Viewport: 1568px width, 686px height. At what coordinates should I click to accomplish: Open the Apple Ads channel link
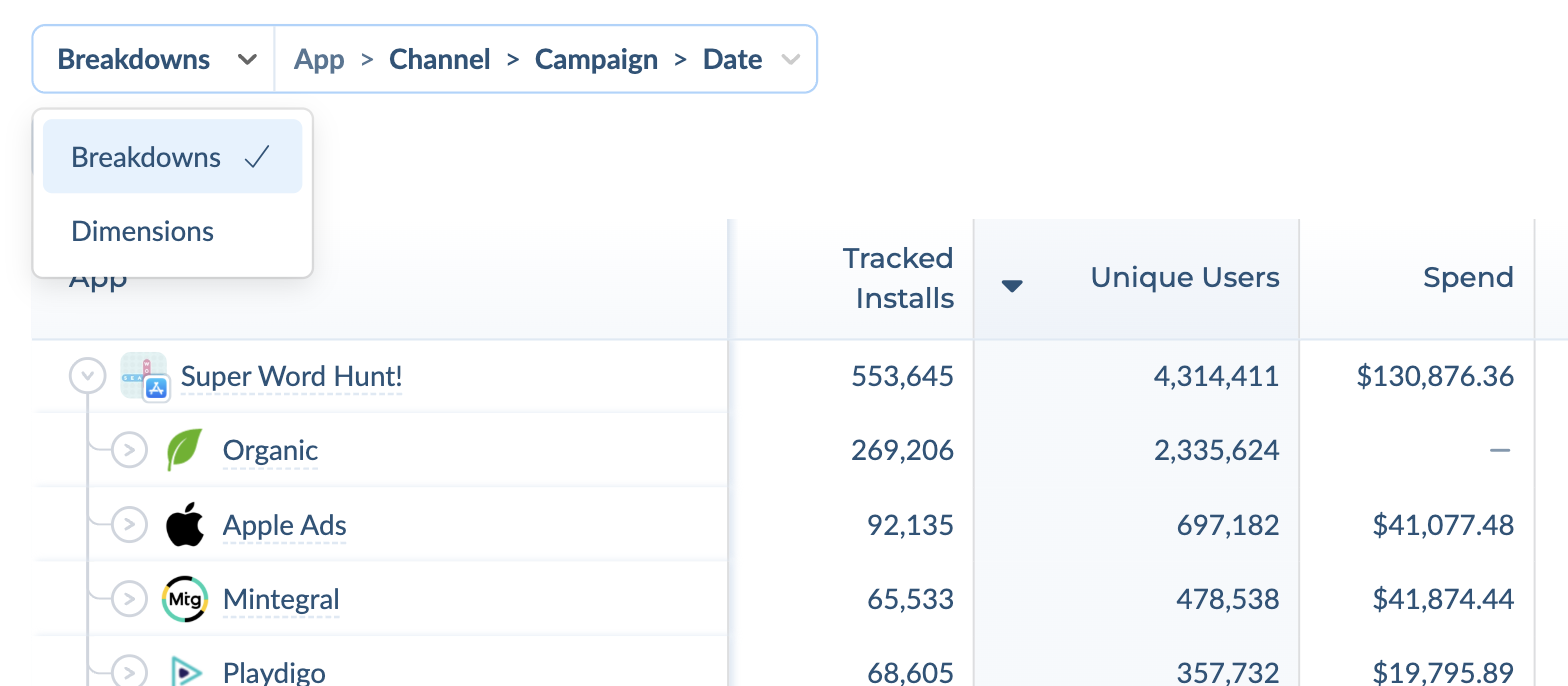point(285,525)
